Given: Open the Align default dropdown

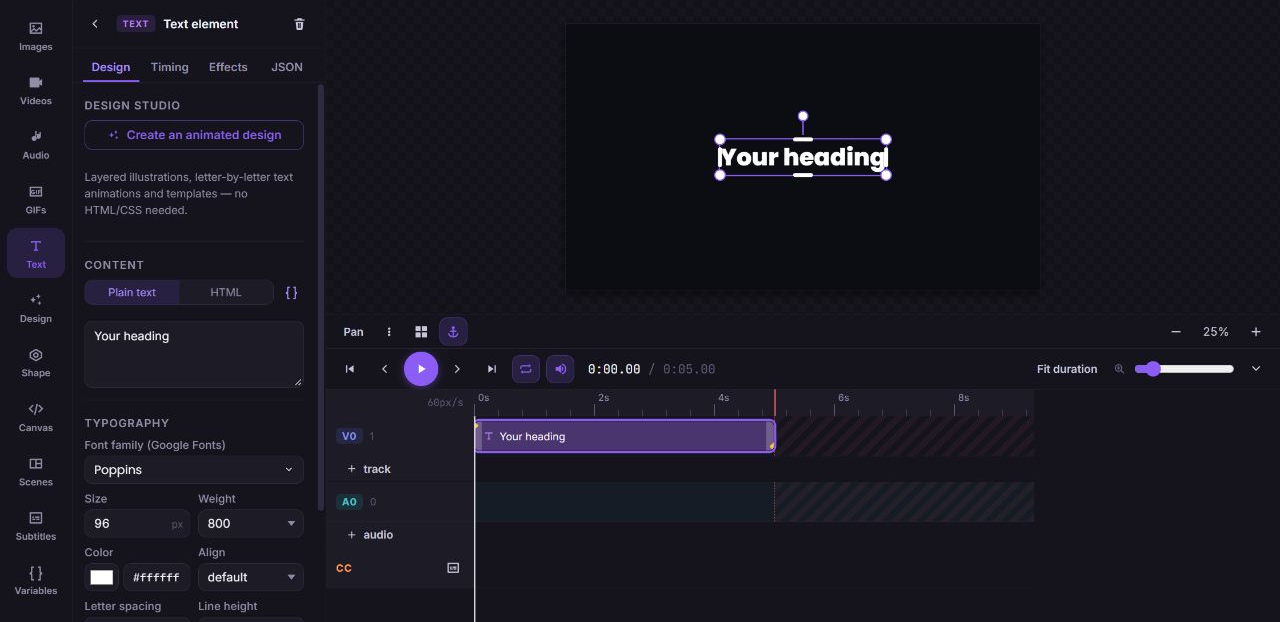Looking at the screenshot, I should [x=251, y=577].
